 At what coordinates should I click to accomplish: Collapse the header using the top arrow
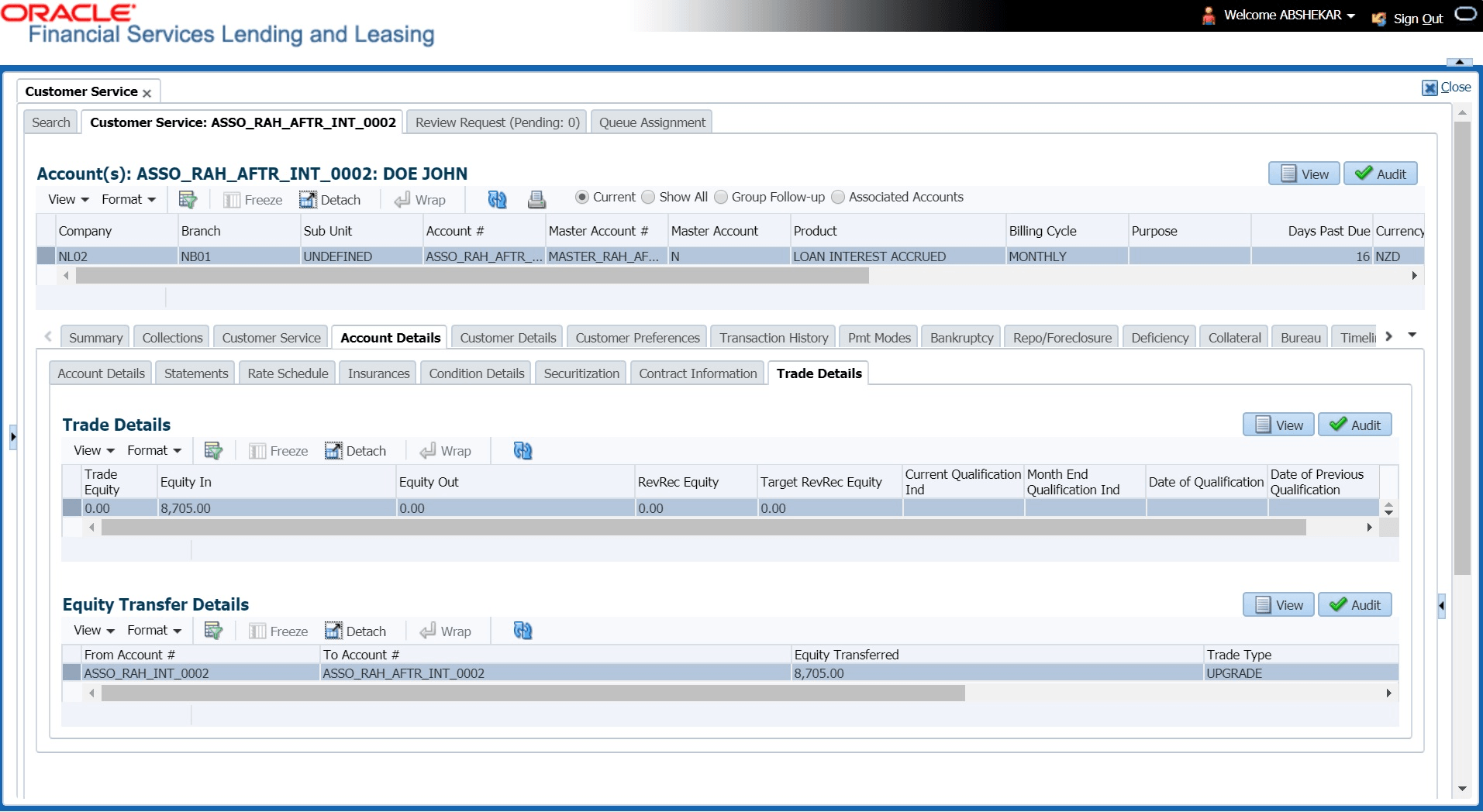[1460, 62]
